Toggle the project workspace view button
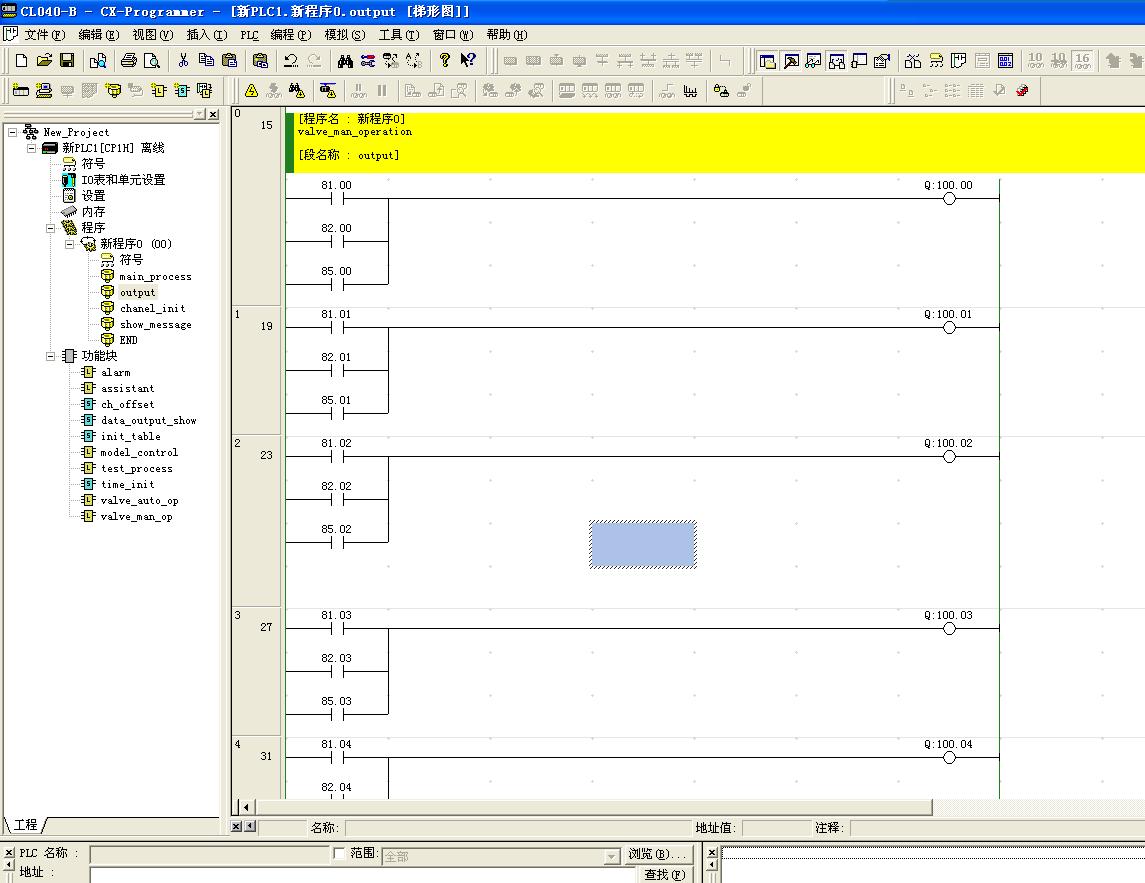Screen dimensions: 1145x883 tap(767, 61)
